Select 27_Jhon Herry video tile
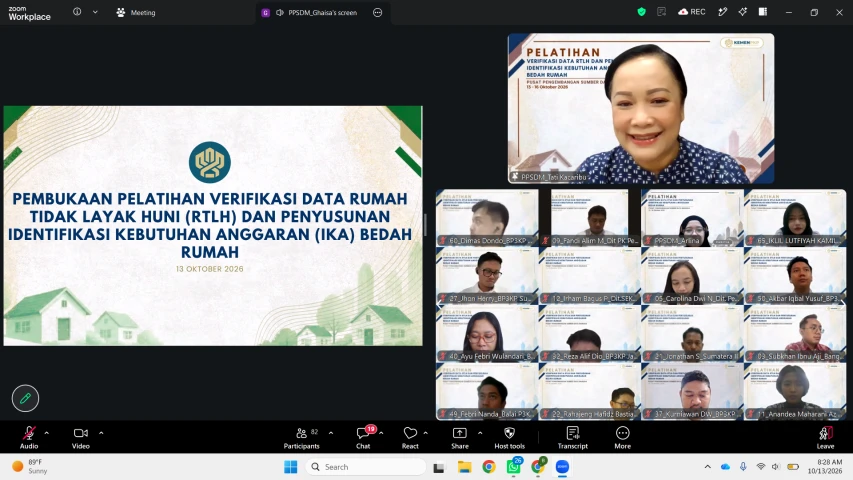This screenshot has height=480, width=853. pyautogui.click(x=487, y=276)
